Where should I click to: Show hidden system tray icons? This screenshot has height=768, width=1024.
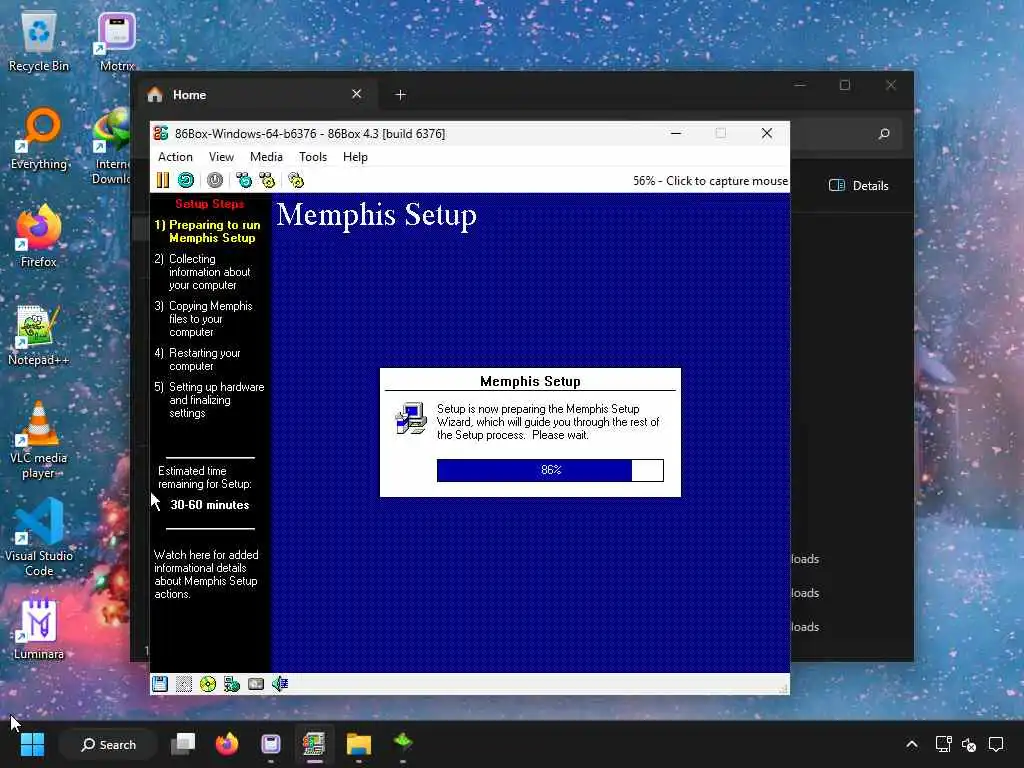tap(912, 744)
